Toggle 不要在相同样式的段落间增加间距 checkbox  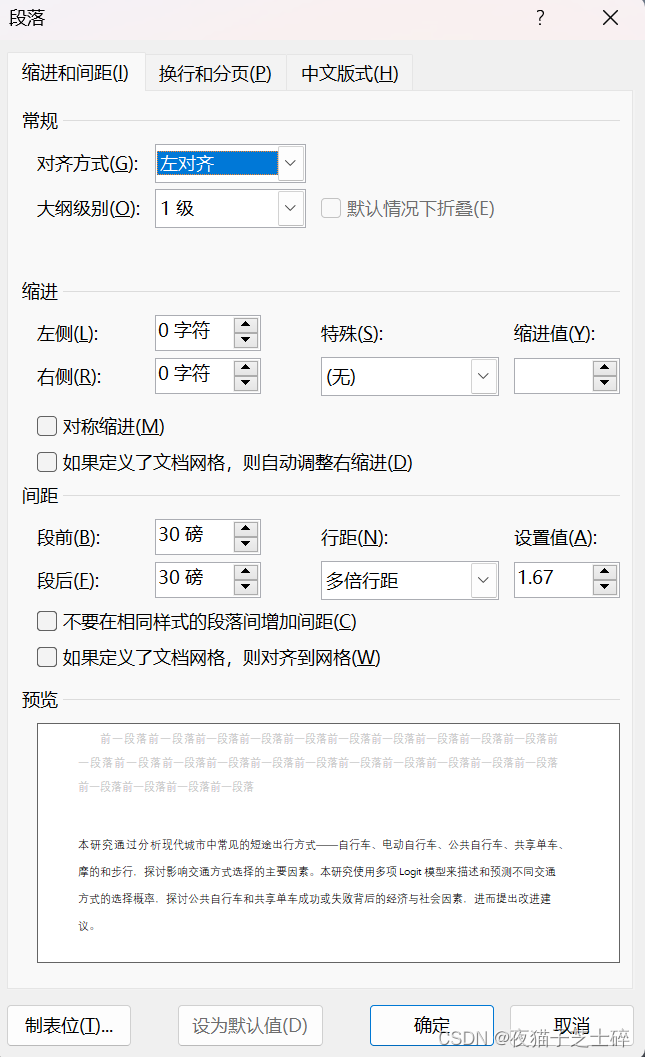pos(47,621)
